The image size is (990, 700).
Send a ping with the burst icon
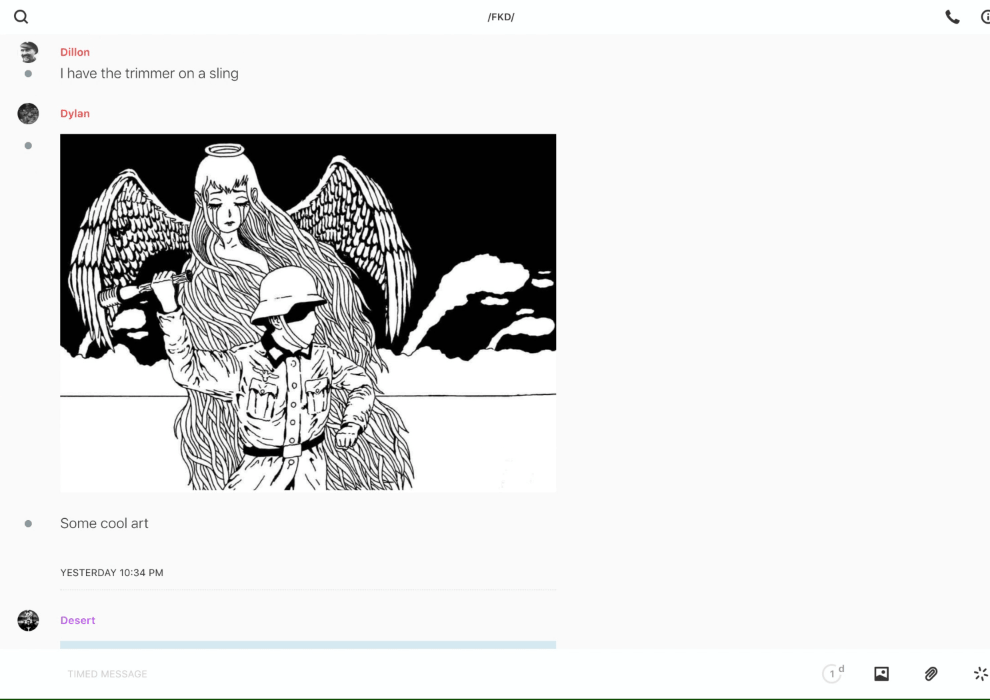pos(980,674)
